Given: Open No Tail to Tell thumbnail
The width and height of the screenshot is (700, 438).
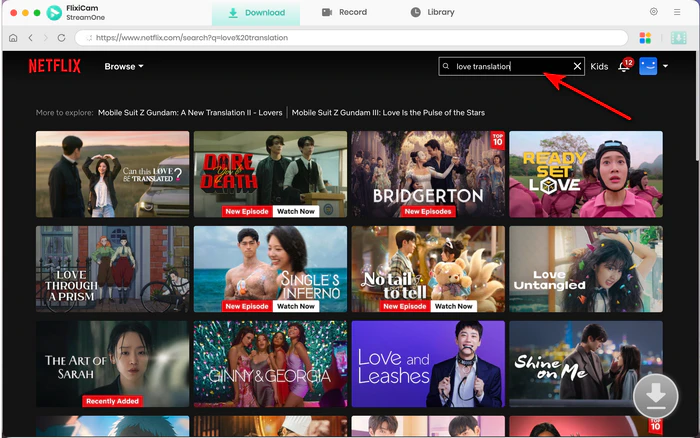Looking at the screenshot, I should coord(428,269).
